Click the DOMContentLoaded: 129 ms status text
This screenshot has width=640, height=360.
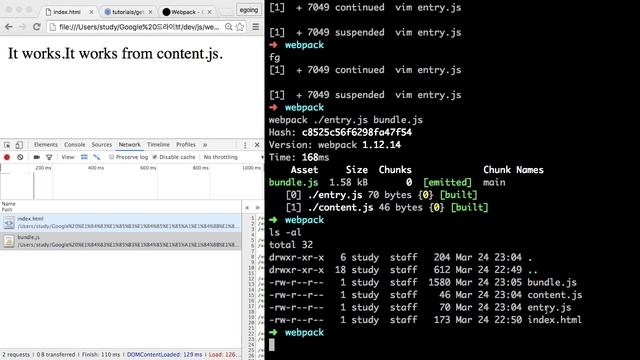(x=164, y=355)
